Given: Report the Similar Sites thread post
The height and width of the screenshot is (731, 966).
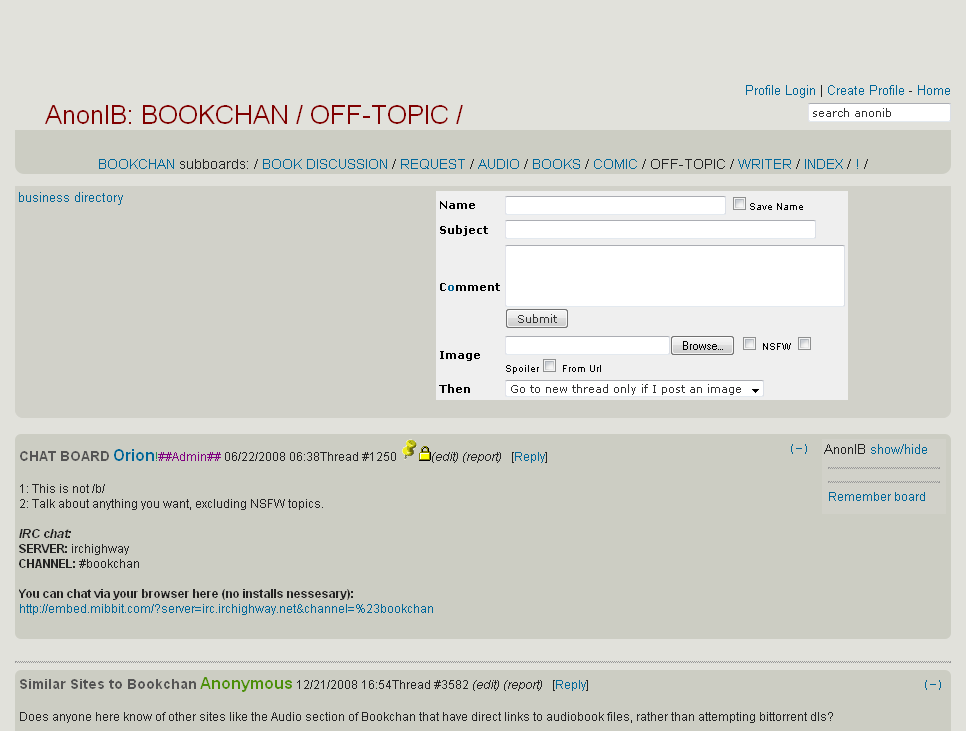Looking at the screenshot, I should click(523, 685).
